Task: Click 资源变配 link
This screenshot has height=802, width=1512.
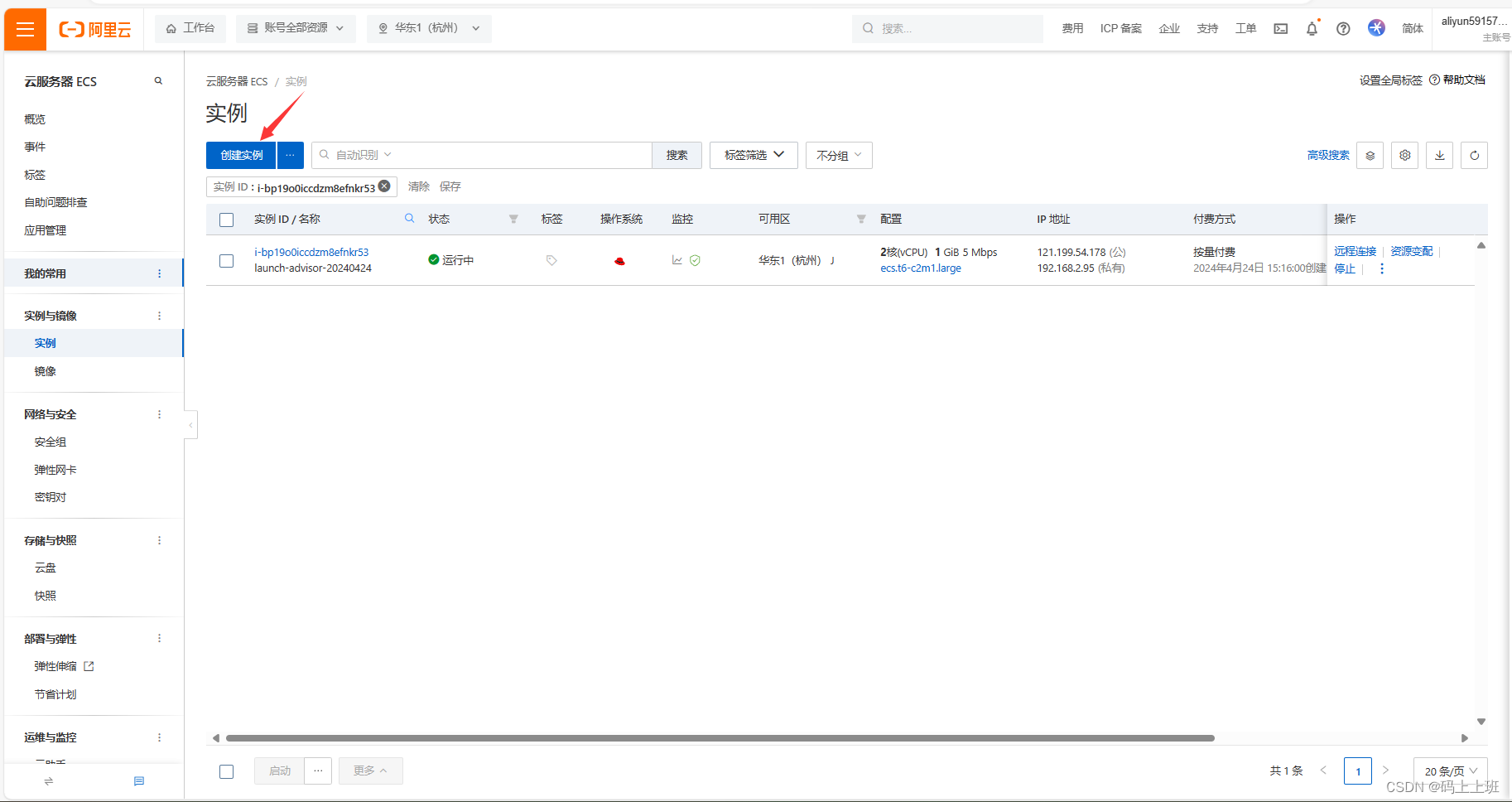Action: [1411, 251]
